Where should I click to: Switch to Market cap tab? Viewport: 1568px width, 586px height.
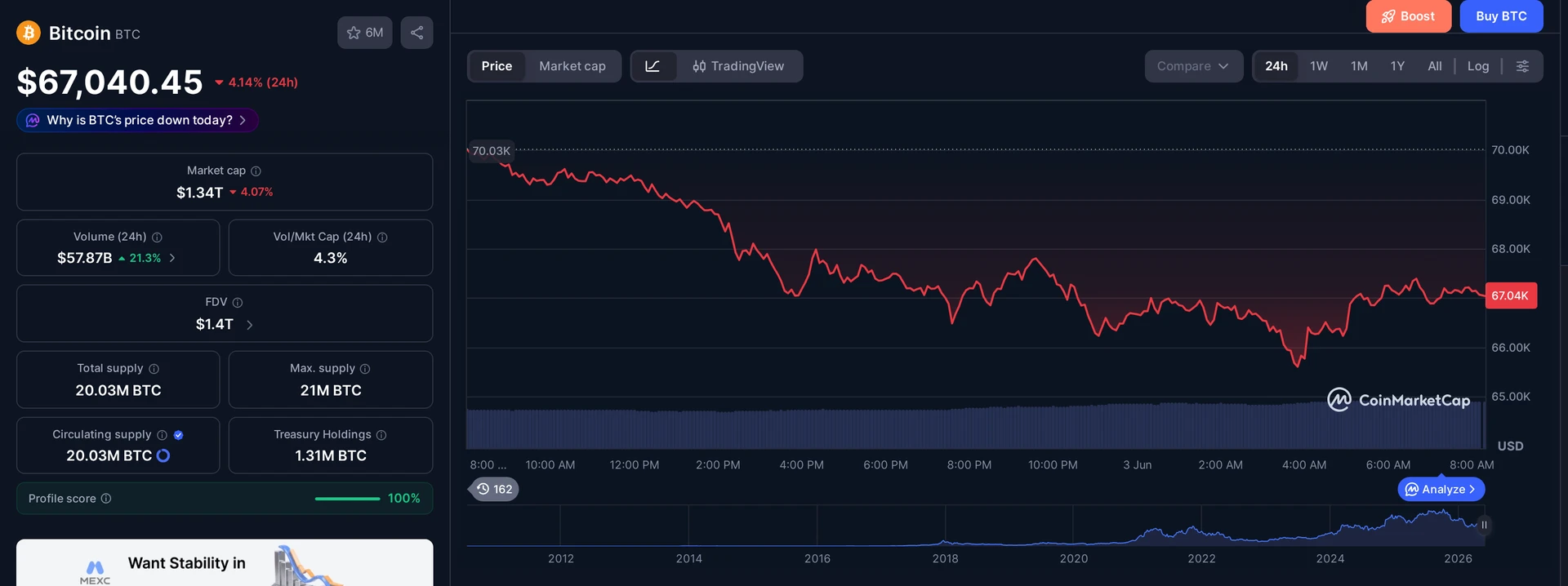[572, 66]
